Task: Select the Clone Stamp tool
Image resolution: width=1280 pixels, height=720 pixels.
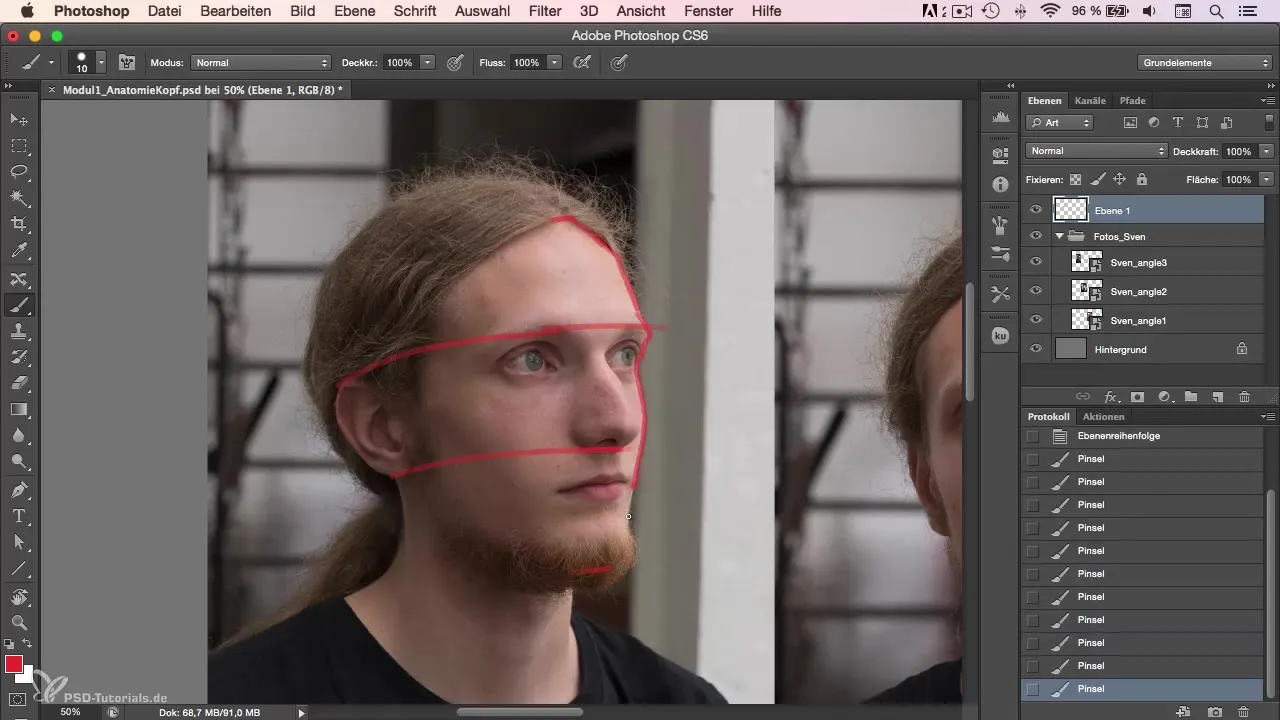Action: 19,331
